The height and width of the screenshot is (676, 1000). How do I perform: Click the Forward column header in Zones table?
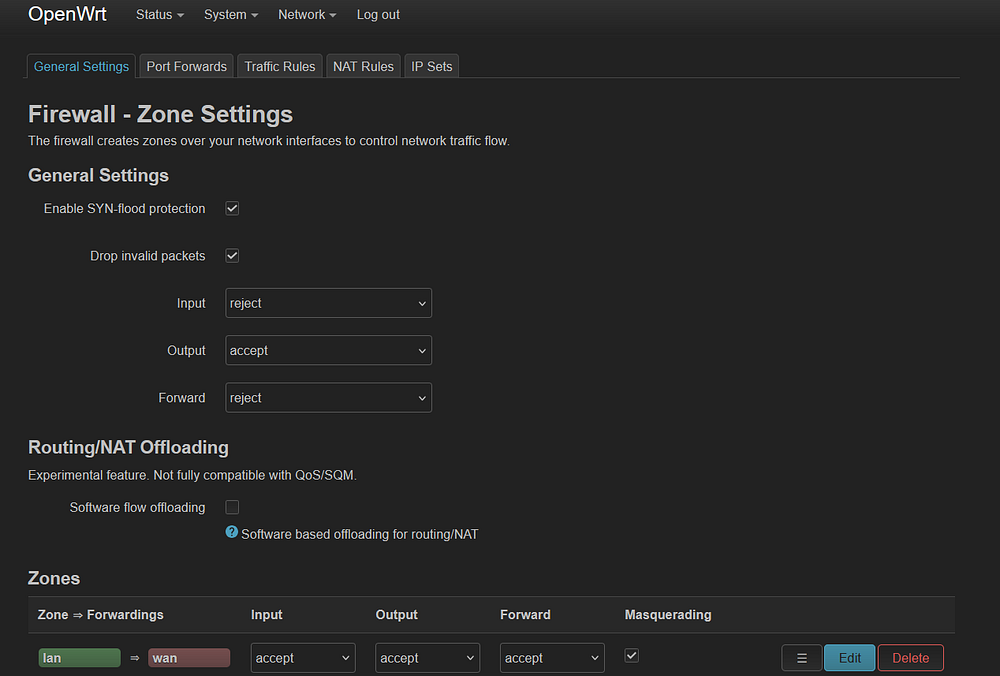pyautogui.click(x=525, y=615)
